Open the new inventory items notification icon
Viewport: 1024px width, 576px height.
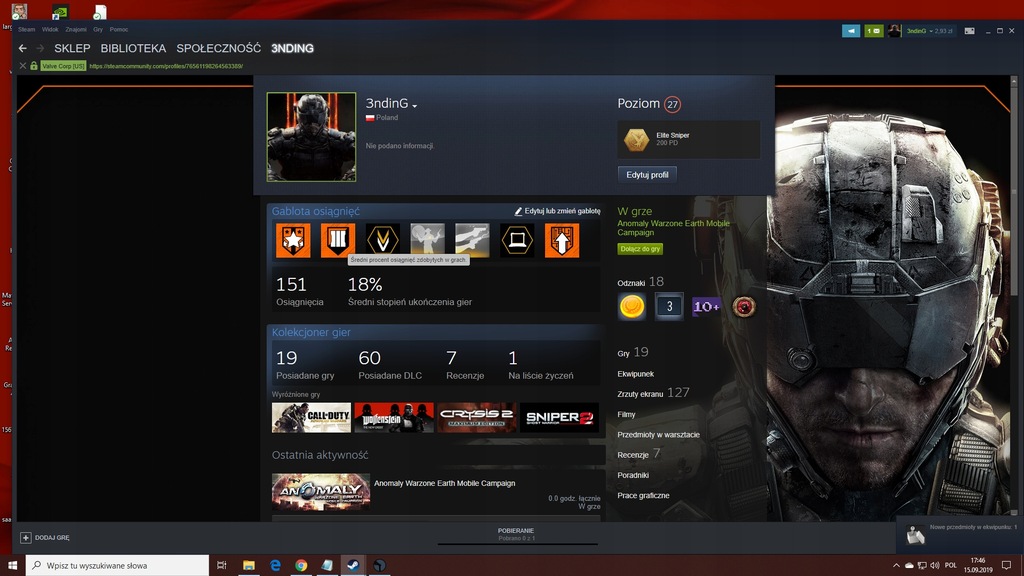click(916, 536)
